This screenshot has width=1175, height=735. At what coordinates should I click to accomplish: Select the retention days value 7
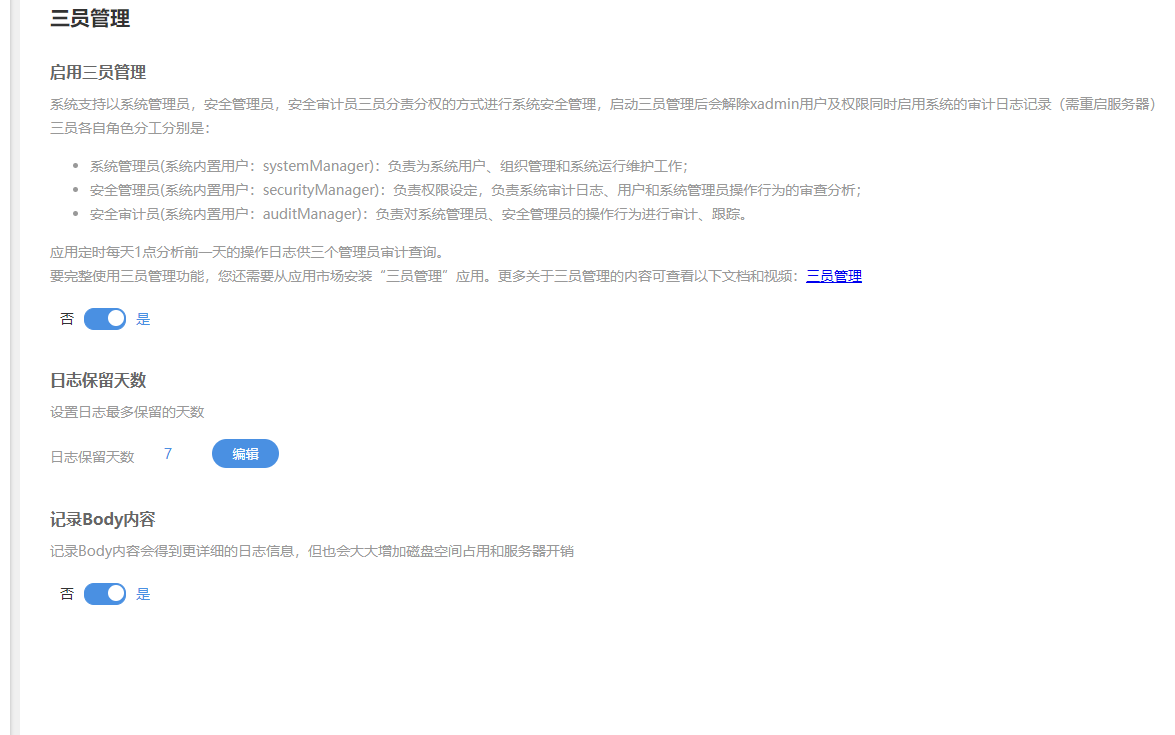(x=167, y=453)
